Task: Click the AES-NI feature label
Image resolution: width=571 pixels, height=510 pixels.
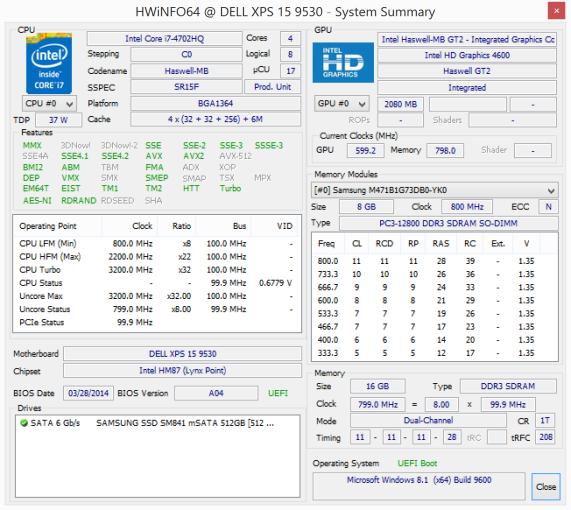Action: click(37, 200)
